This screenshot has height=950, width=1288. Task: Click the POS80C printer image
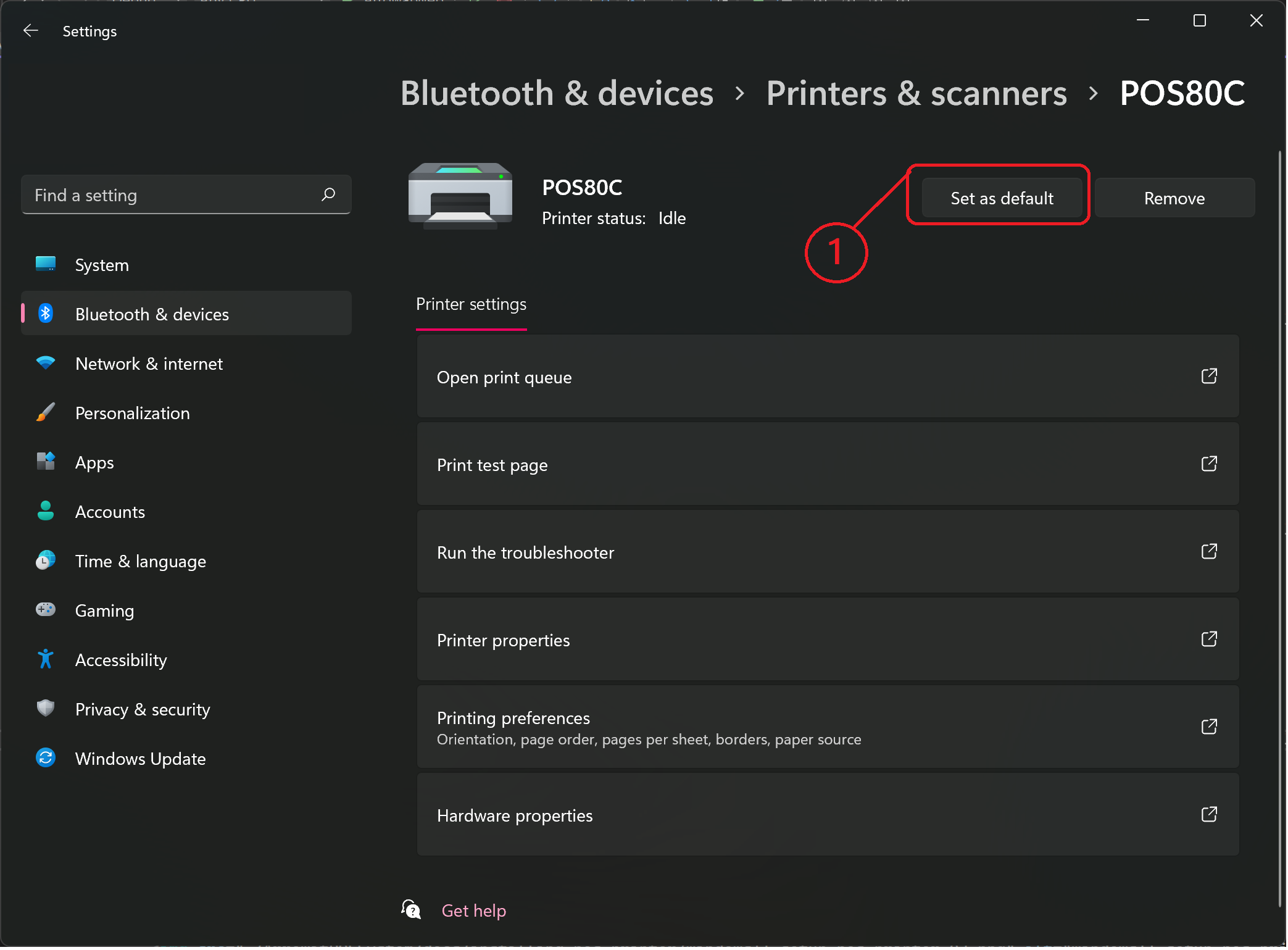click(x=461, y=196)
